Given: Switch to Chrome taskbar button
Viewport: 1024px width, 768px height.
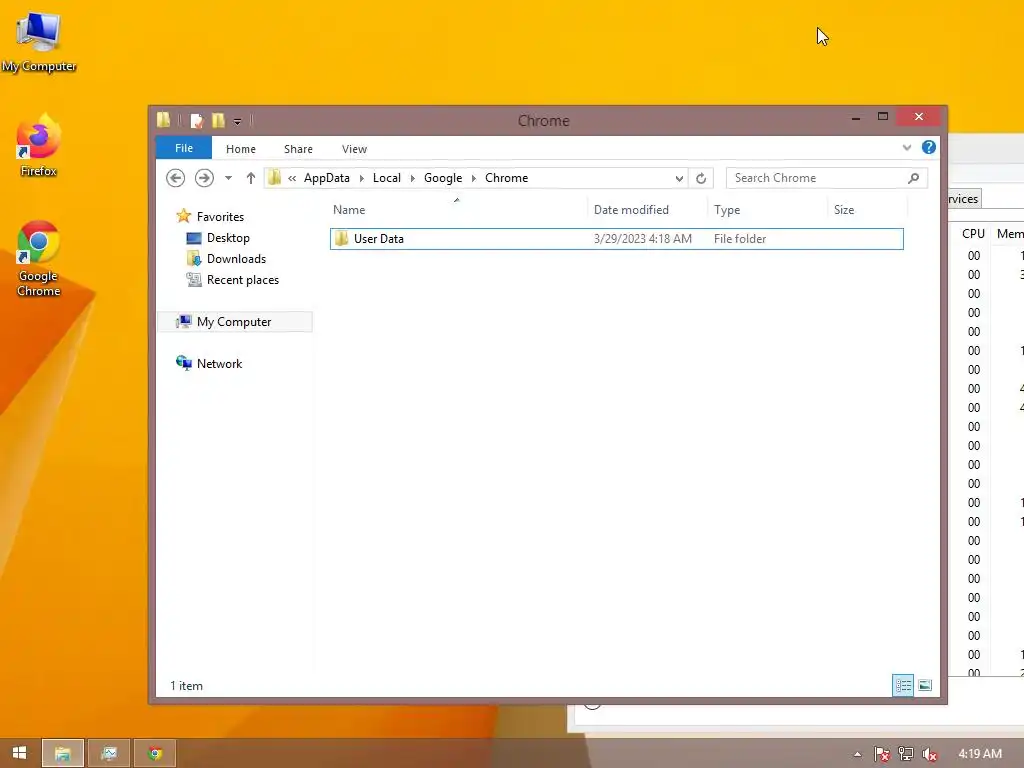Looking at the screenshot, I should (x=155, y=753).
